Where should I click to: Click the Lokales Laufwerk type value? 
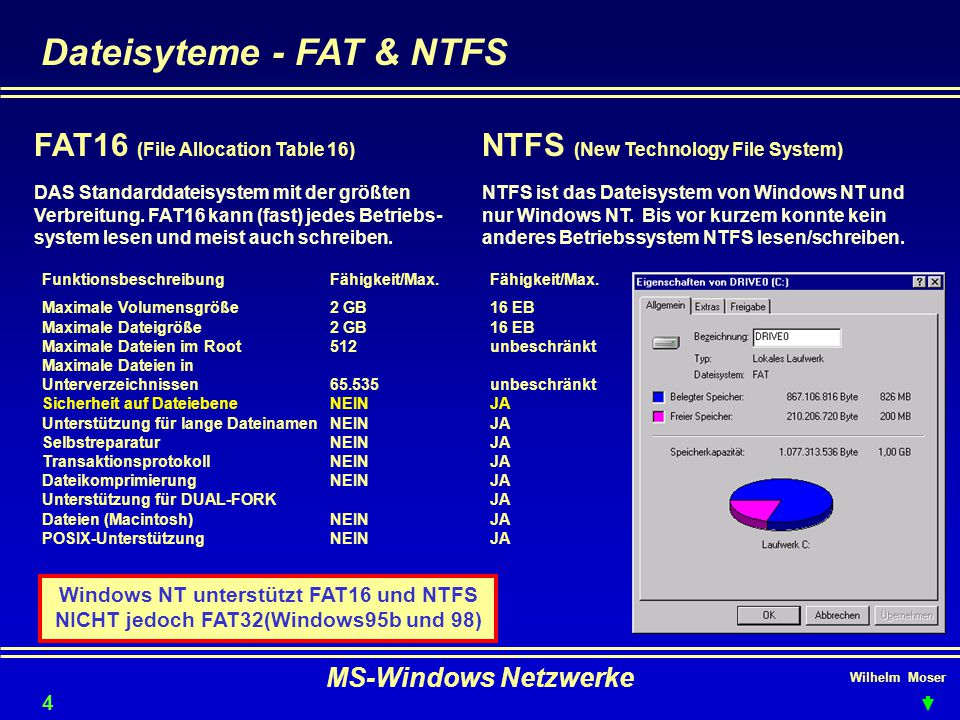click(788, 359)
